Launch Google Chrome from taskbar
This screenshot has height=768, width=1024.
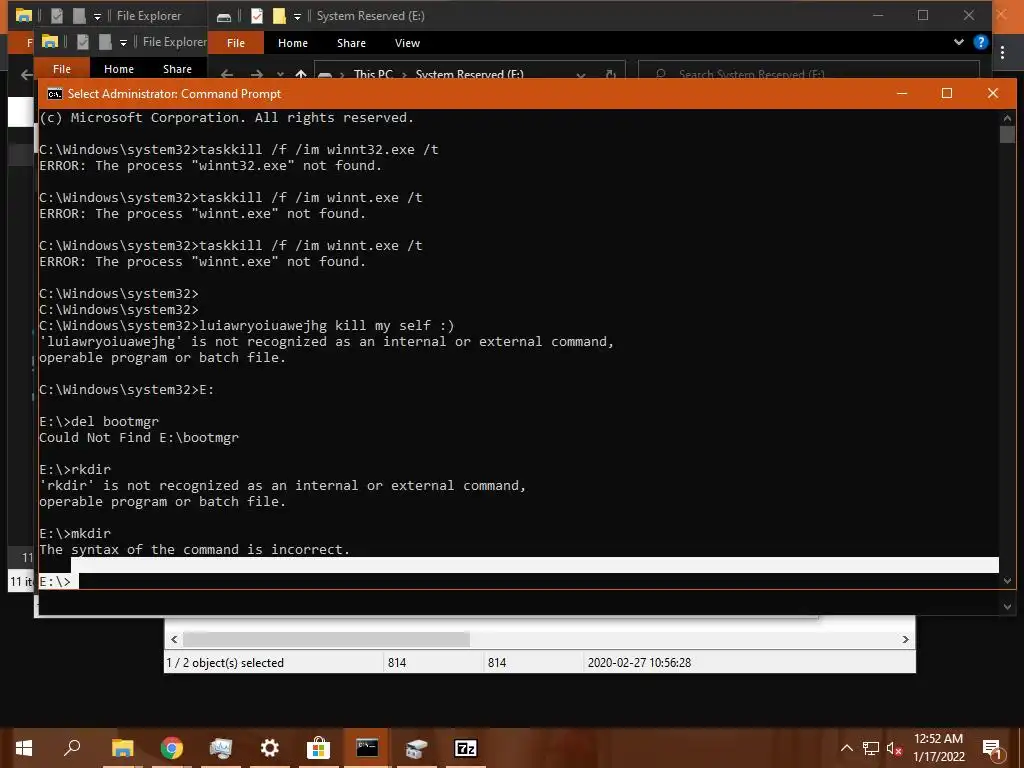(171, 748)
